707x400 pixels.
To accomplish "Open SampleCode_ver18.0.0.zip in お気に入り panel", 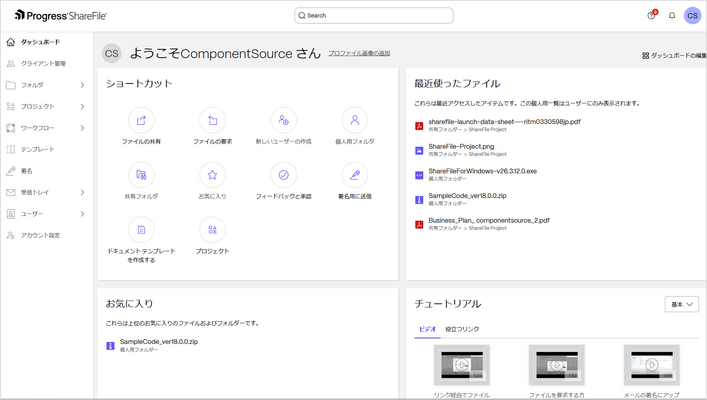I will pyautogui.click(x=159, y=342).
